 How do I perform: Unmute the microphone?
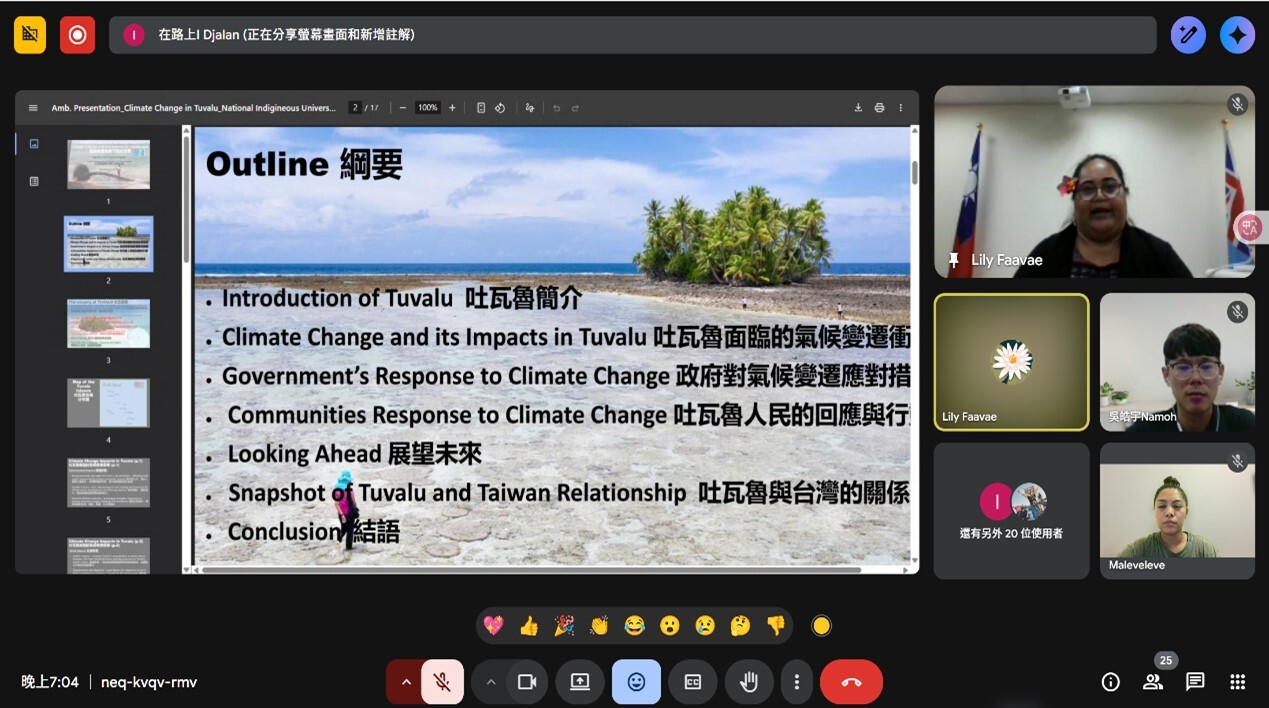[x=441, y=681]
